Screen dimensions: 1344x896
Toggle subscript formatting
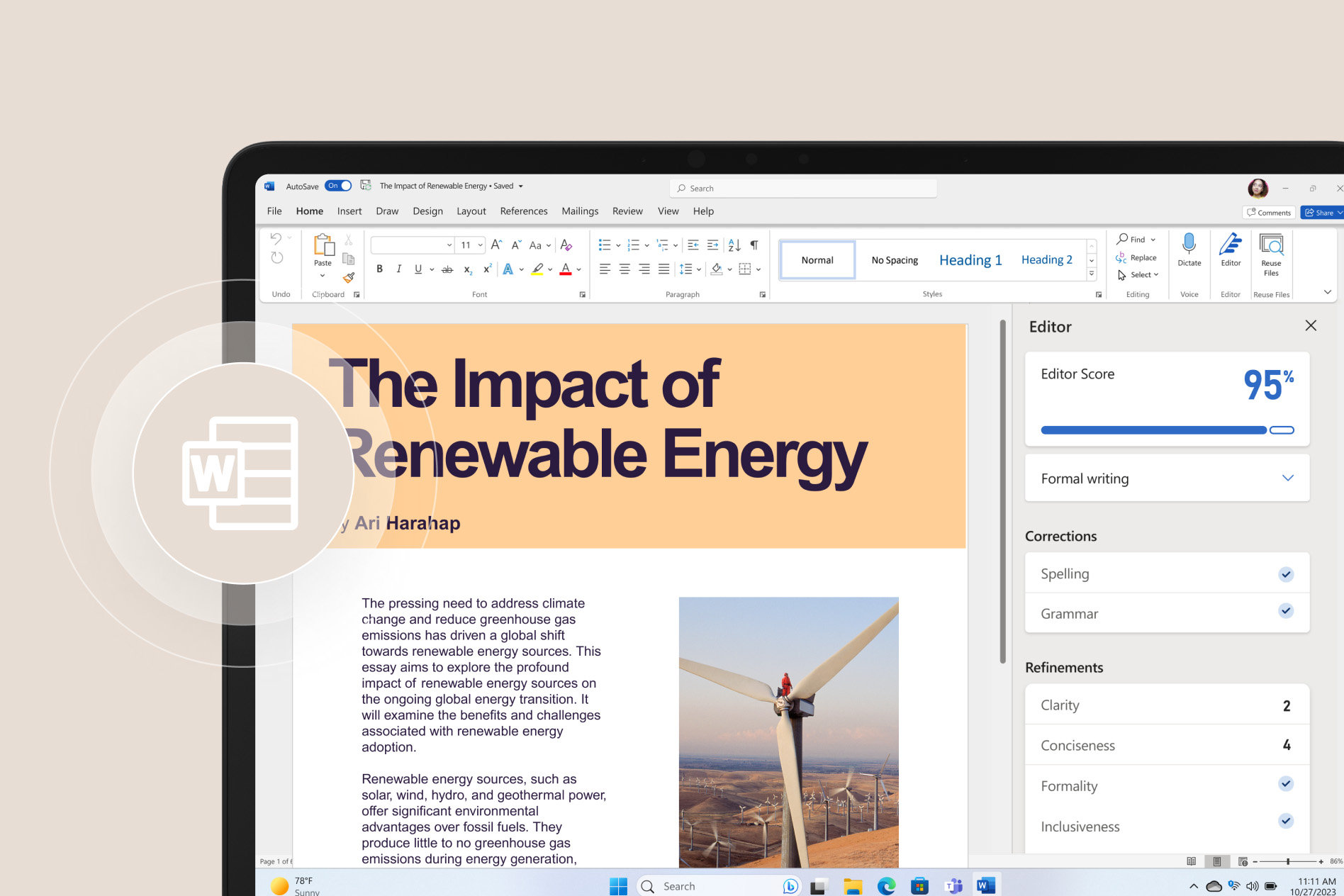pos(467,269)
